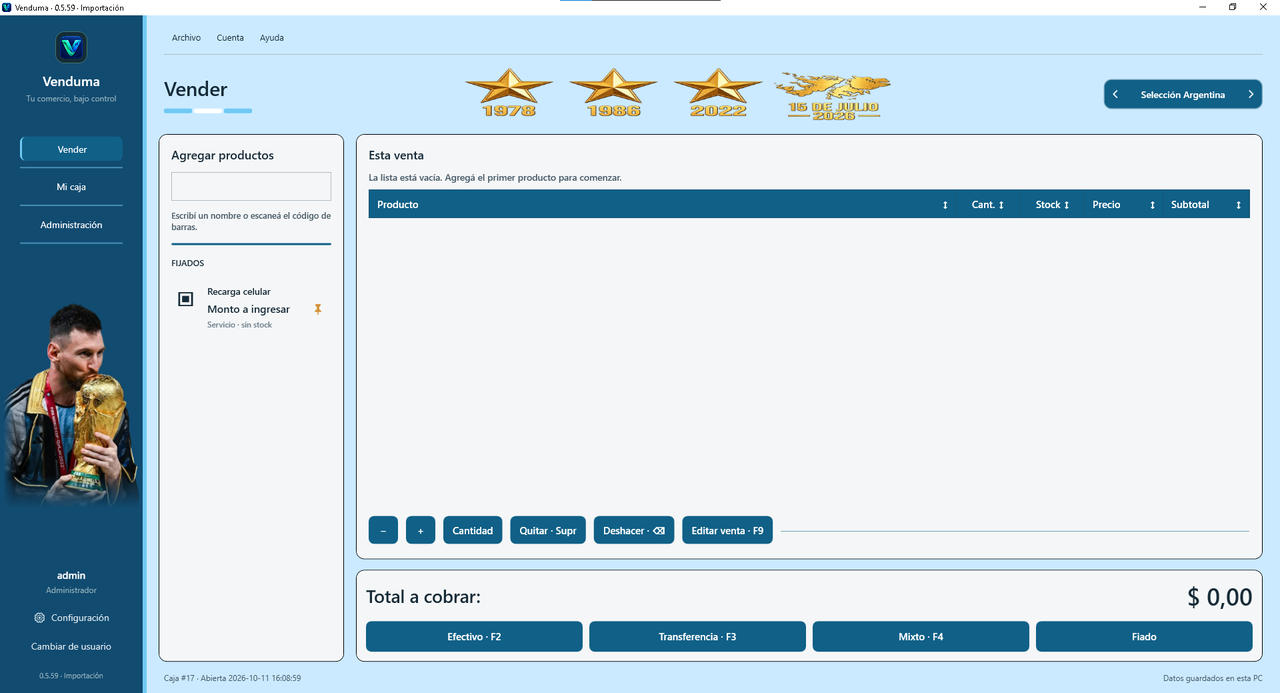The height and width of the screenshot is (693, 1280).
Task: Click the Venduma logo in the sidebar
Action: 71,47
